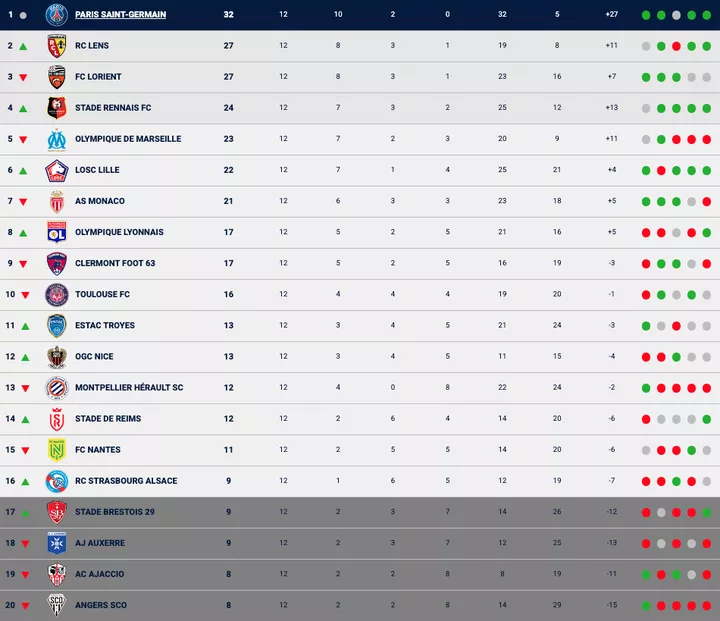Click the Olympique de Marseille crest

tap(56, 139)
